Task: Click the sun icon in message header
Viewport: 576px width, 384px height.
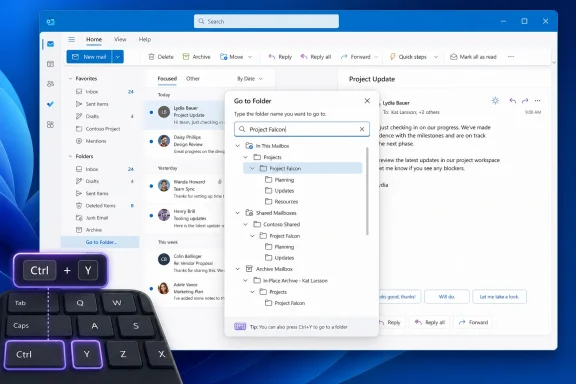Action: point(495,101)
